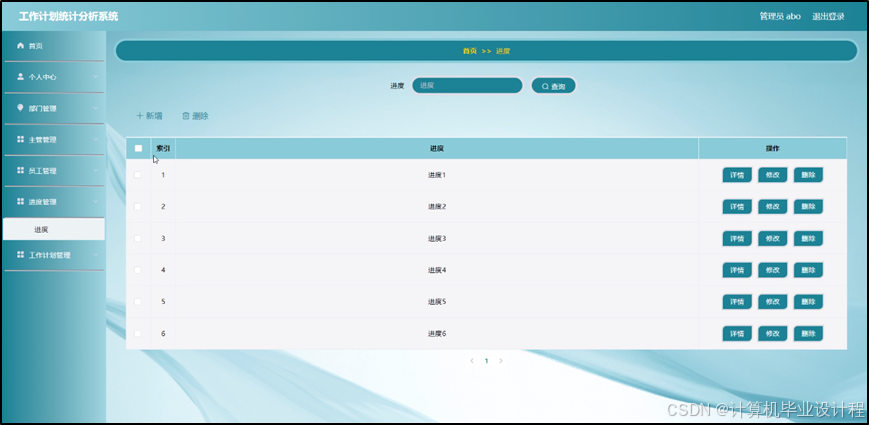Image resolution: width=869 pixels, height=425 pixels.
Task: Open 部门管理 sidebar menu
Action: pyautogui.click(x=54, y=108)
